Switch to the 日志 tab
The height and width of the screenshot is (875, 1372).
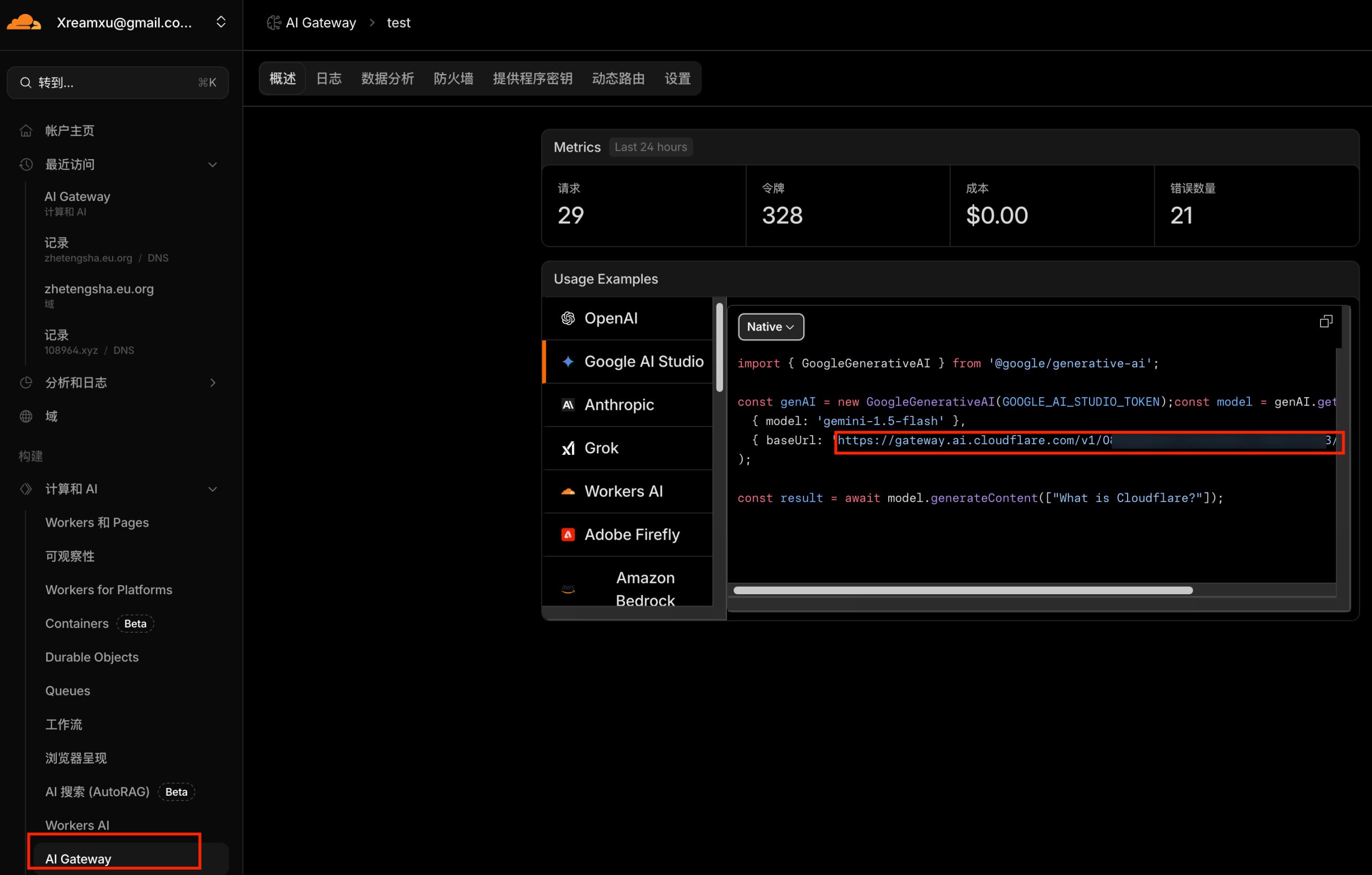coord(329,78)
